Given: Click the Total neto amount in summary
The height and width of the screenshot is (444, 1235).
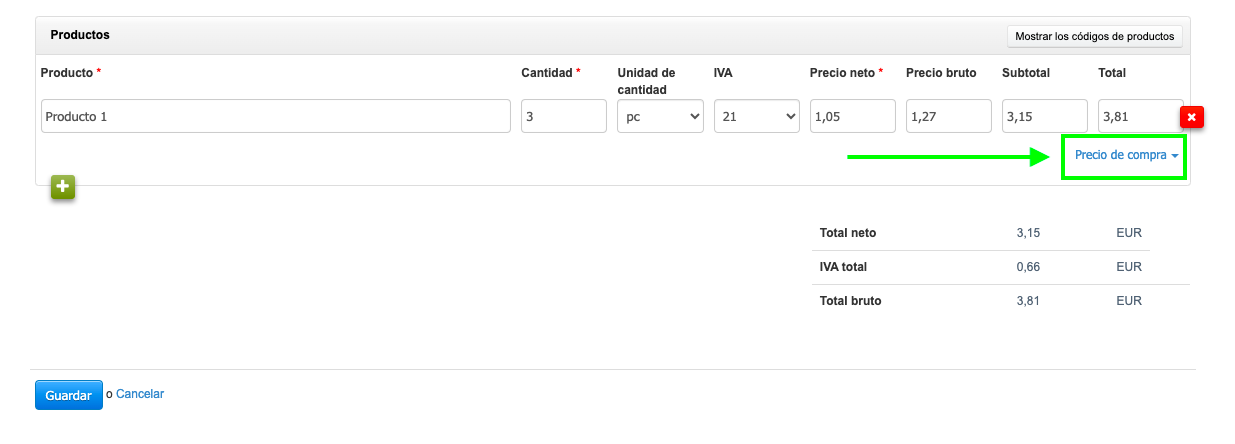Looking at the screenshot, I should point(1028,233).
